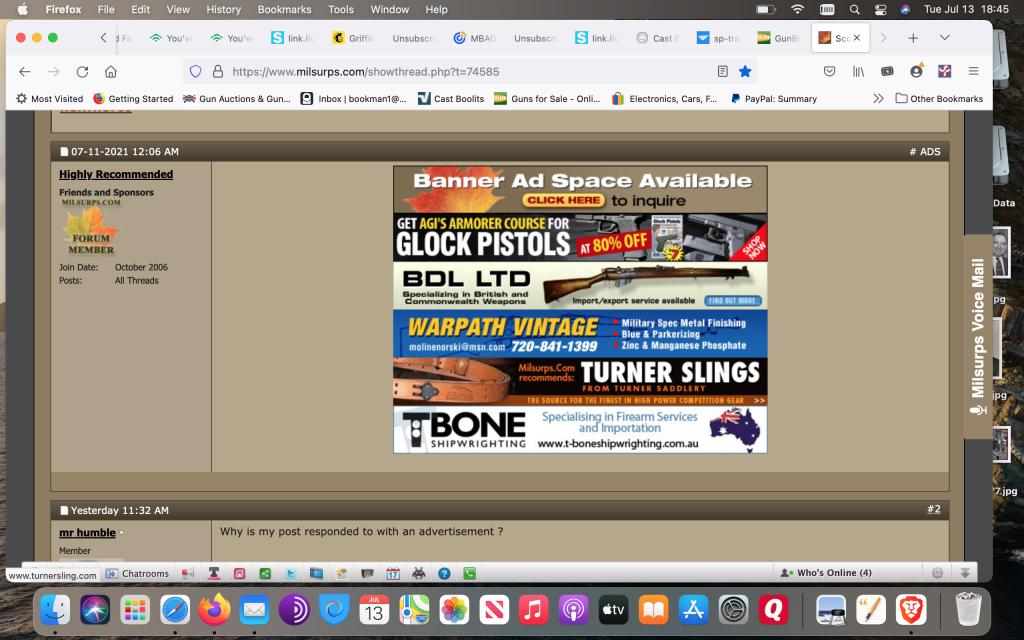Click the green phone icon in footer bar
Screen dimensions: 1024x640
point(470,573)
